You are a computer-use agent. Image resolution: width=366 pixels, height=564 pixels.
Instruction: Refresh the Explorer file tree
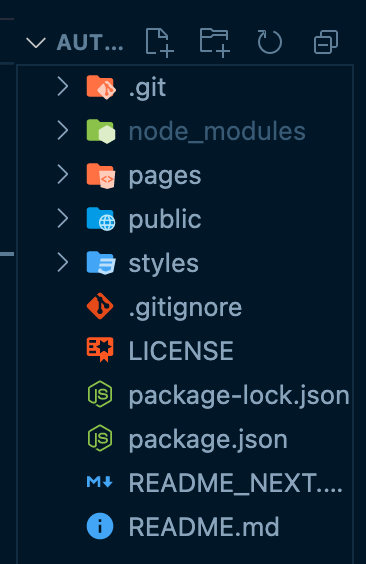(270, 42)
